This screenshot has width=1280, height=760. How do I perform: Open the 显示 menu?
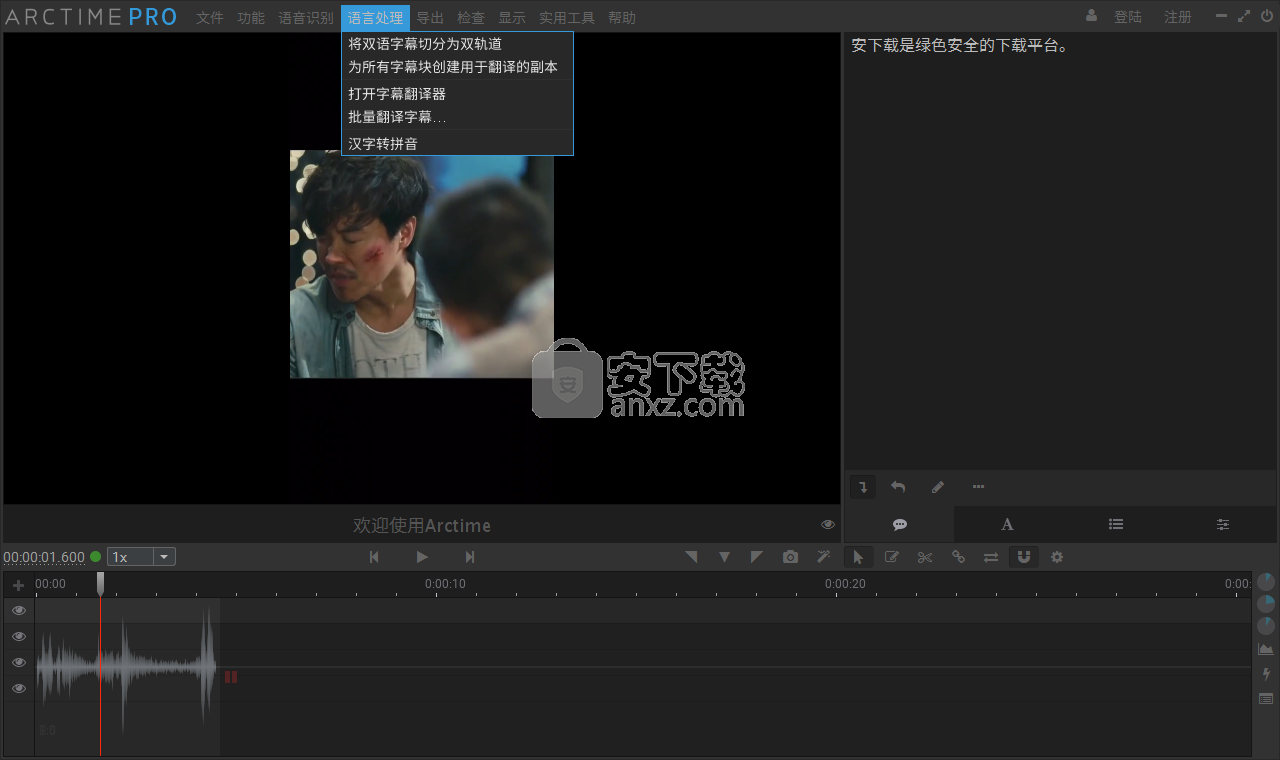coord(512,18)
